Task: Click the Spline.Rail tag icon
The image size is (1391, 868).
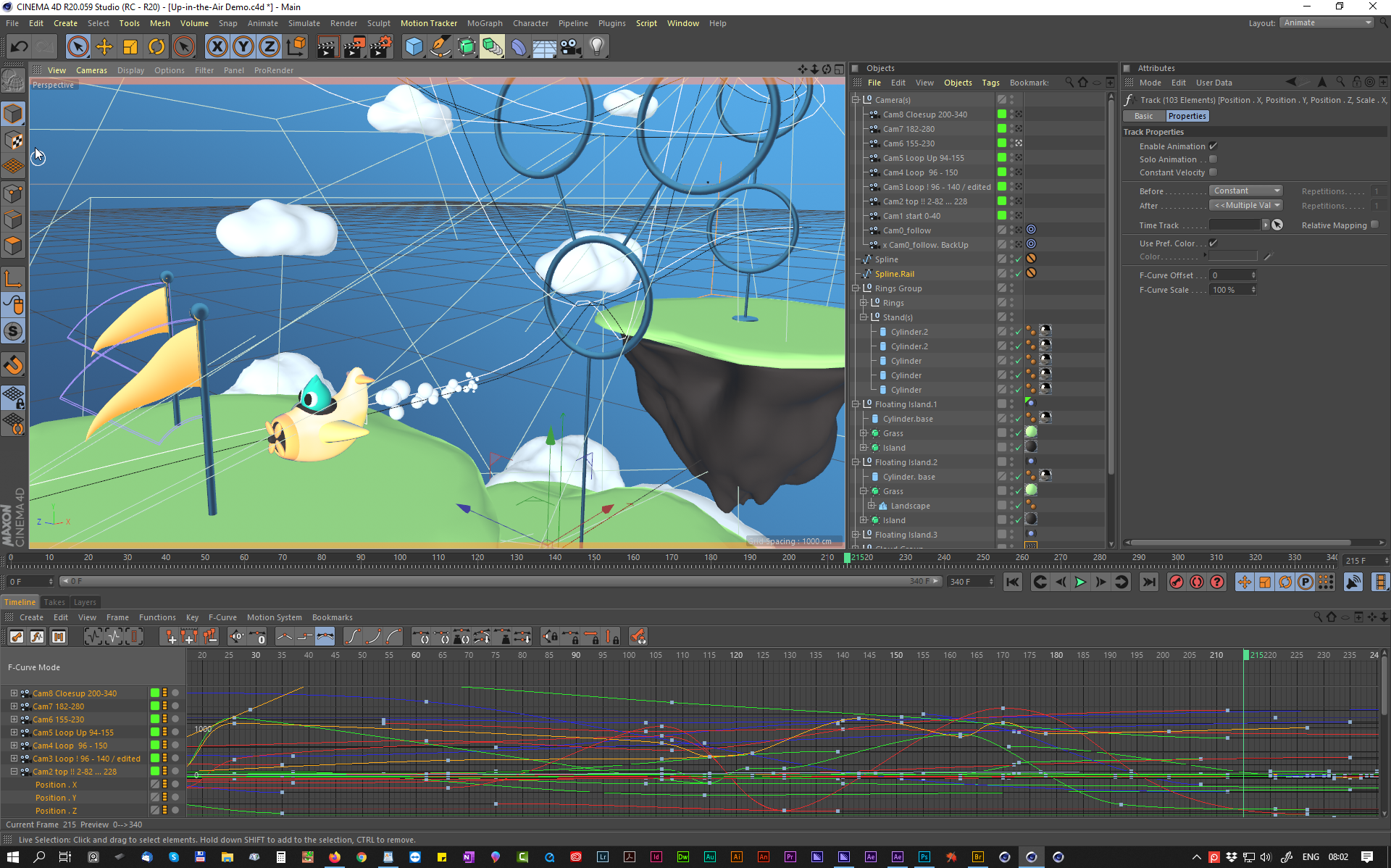Action: pos(1031,273)
